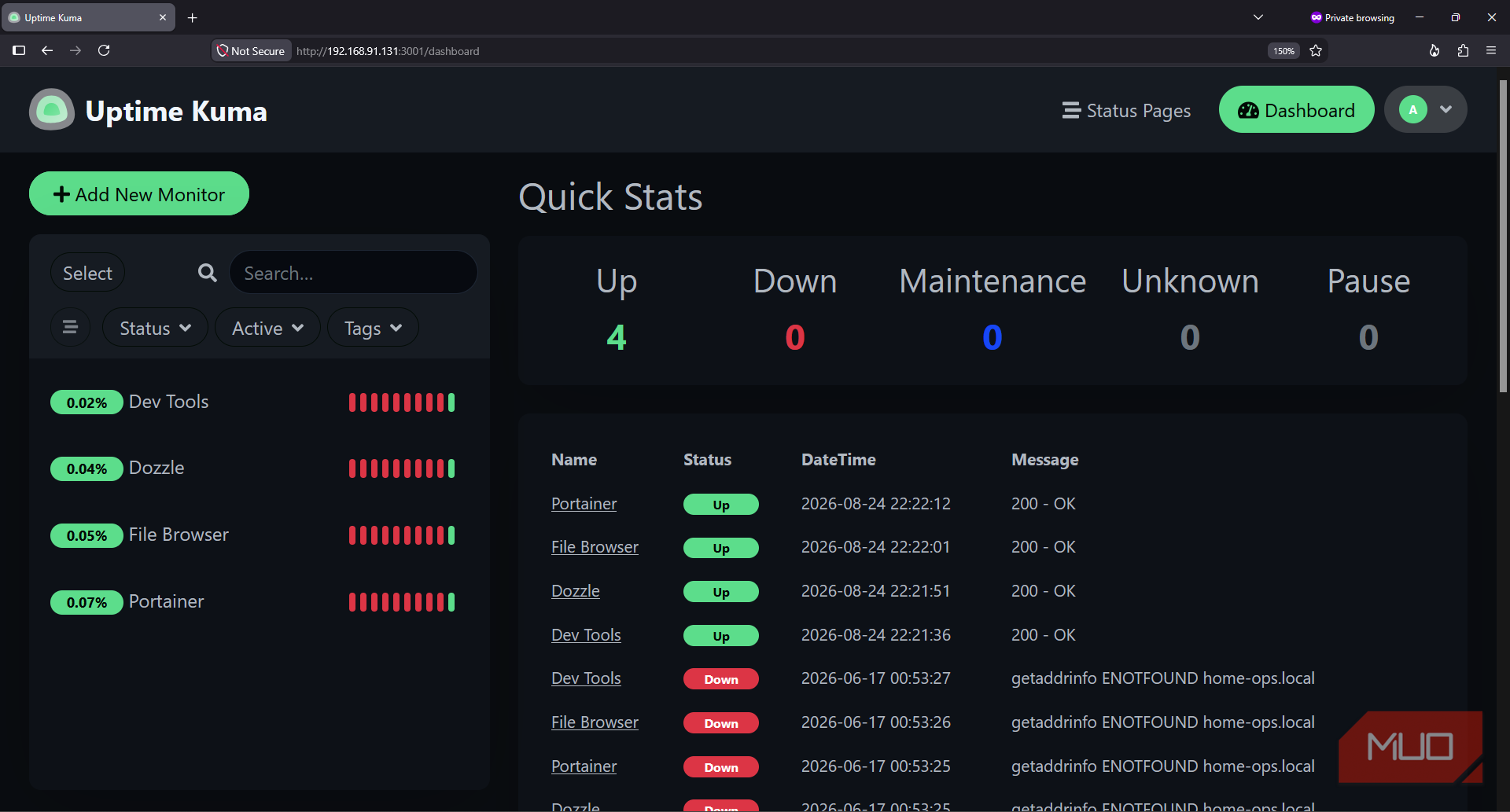
Task: Click the Dozzle heartbeat bar
Action: (402, 468)
